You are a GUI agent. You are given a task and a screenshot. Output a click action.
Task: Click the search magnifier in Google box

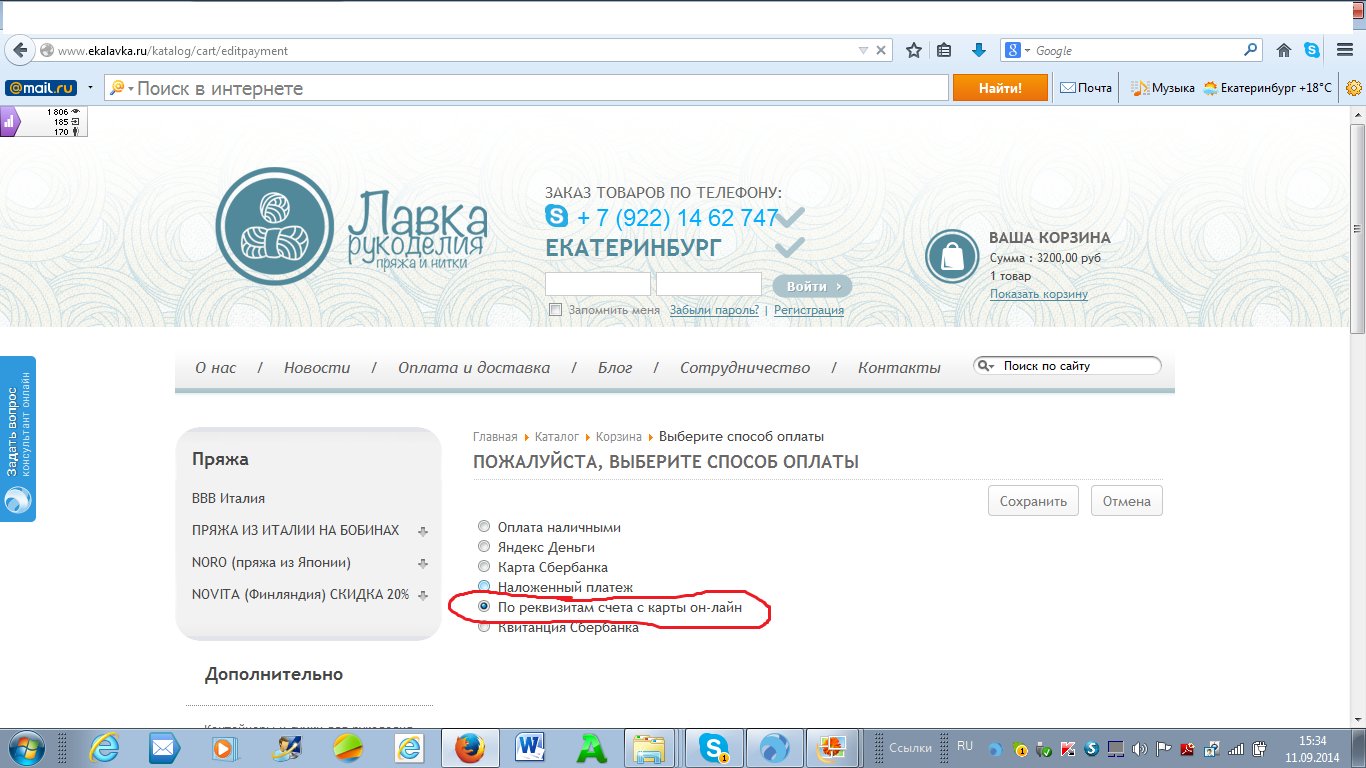coord(1251,50)
